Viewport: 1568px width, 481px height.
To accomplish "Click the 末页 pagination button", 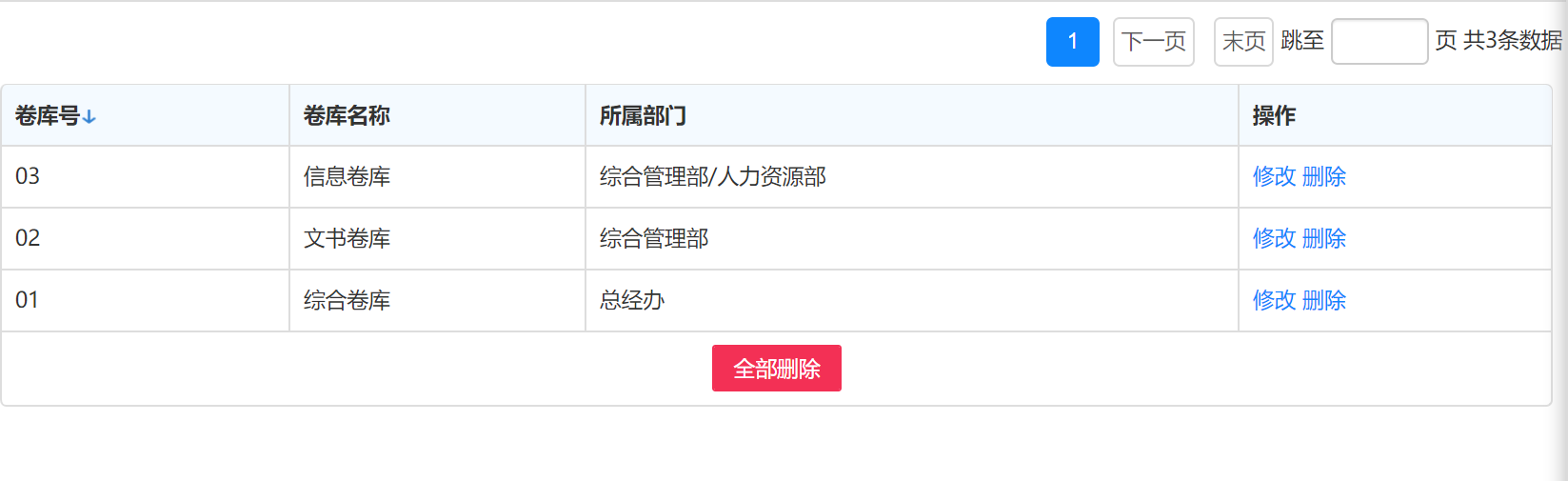I will coord(1243,42).
